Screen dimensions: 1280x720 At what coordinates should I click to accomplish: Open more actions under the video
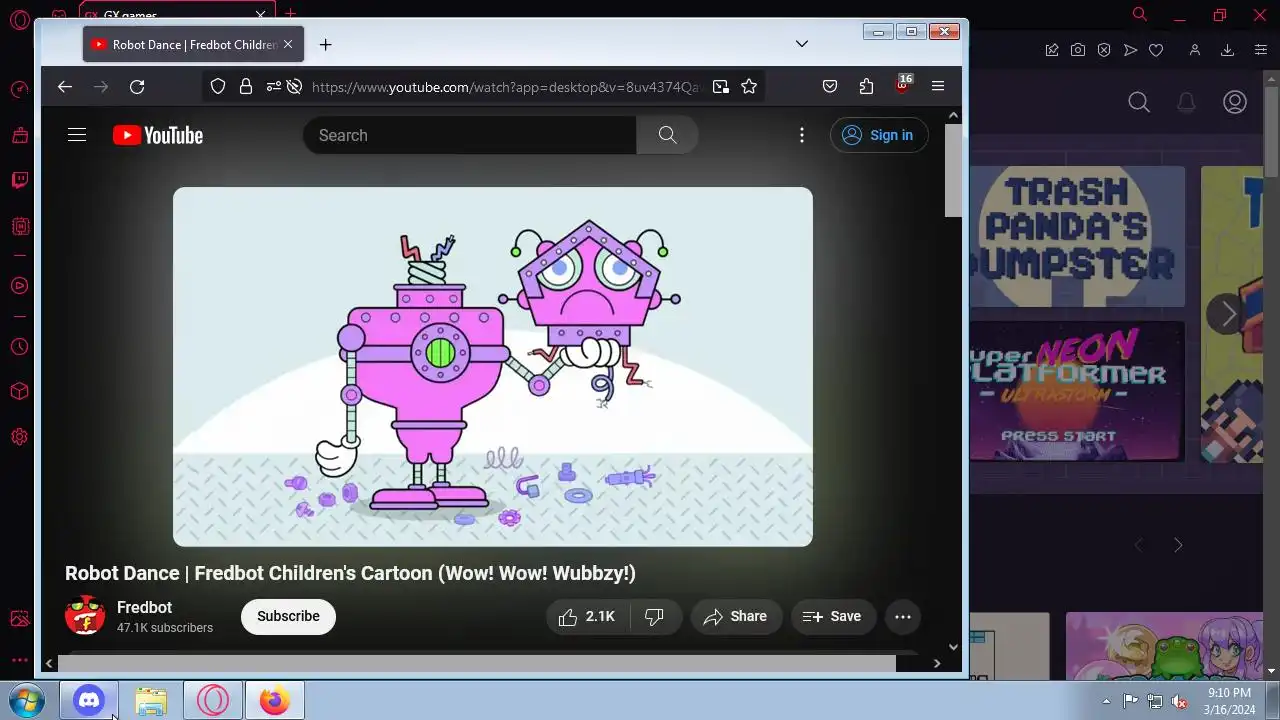(902, 617)
